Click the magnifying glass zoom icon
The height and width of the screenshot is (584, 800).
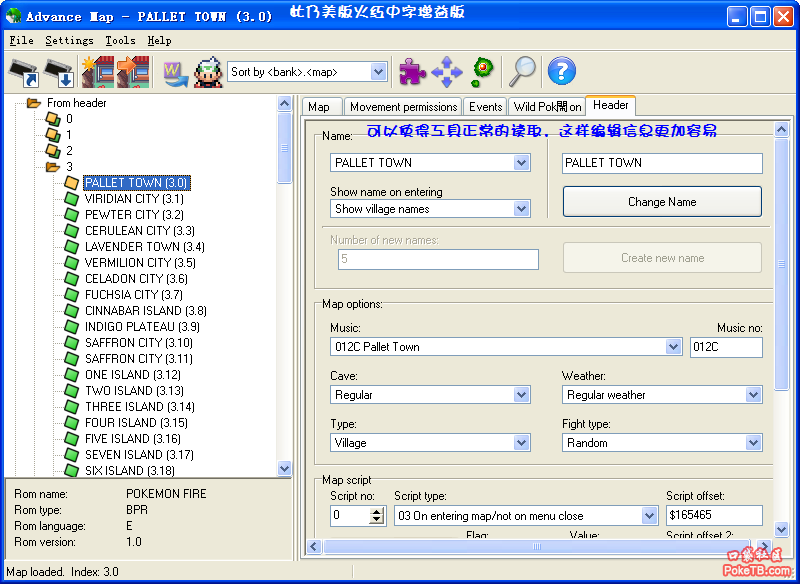point(522,71)
